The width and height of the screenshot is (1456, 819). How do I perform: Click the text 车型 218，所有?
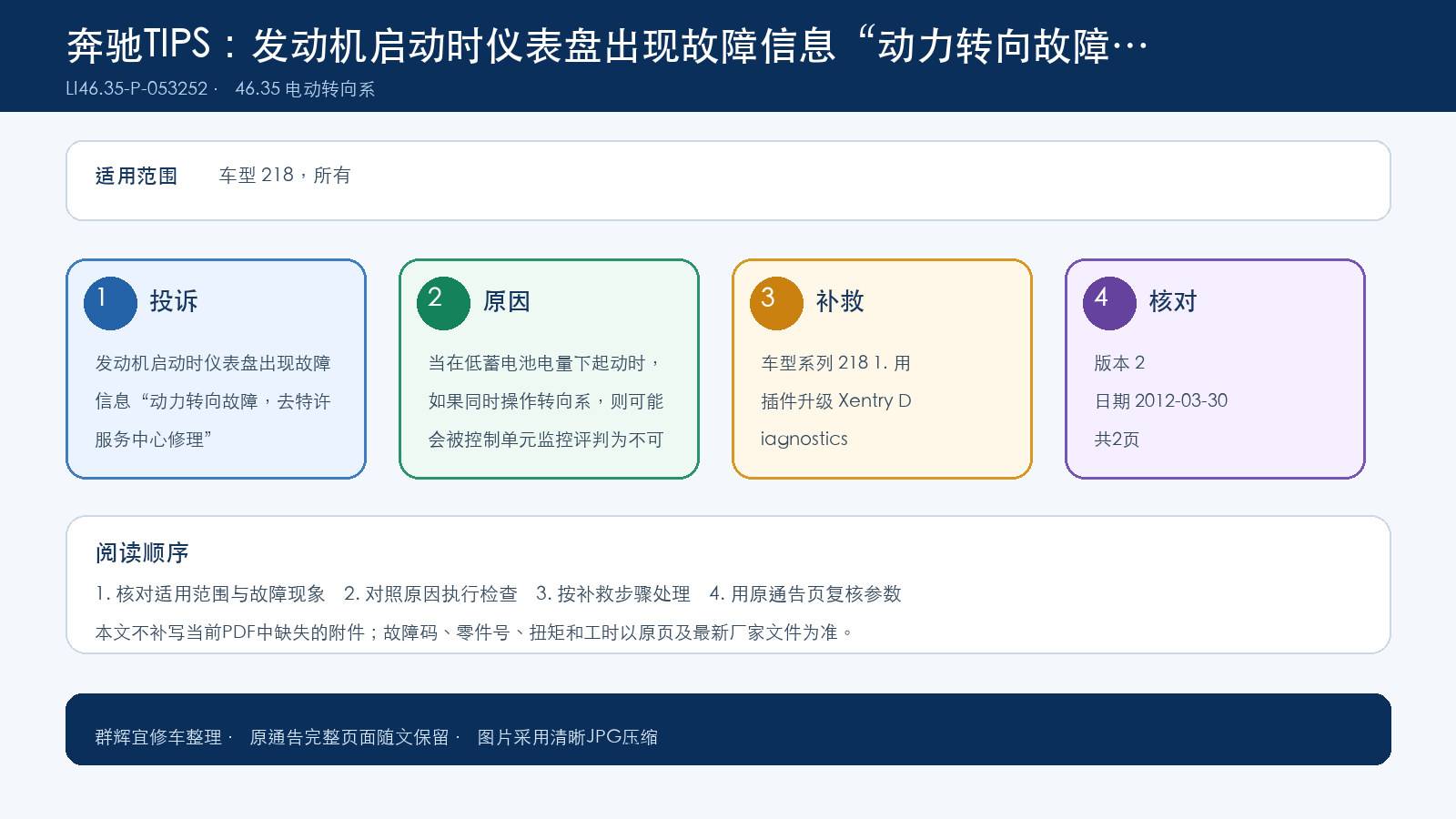click(x=285, y=175)
